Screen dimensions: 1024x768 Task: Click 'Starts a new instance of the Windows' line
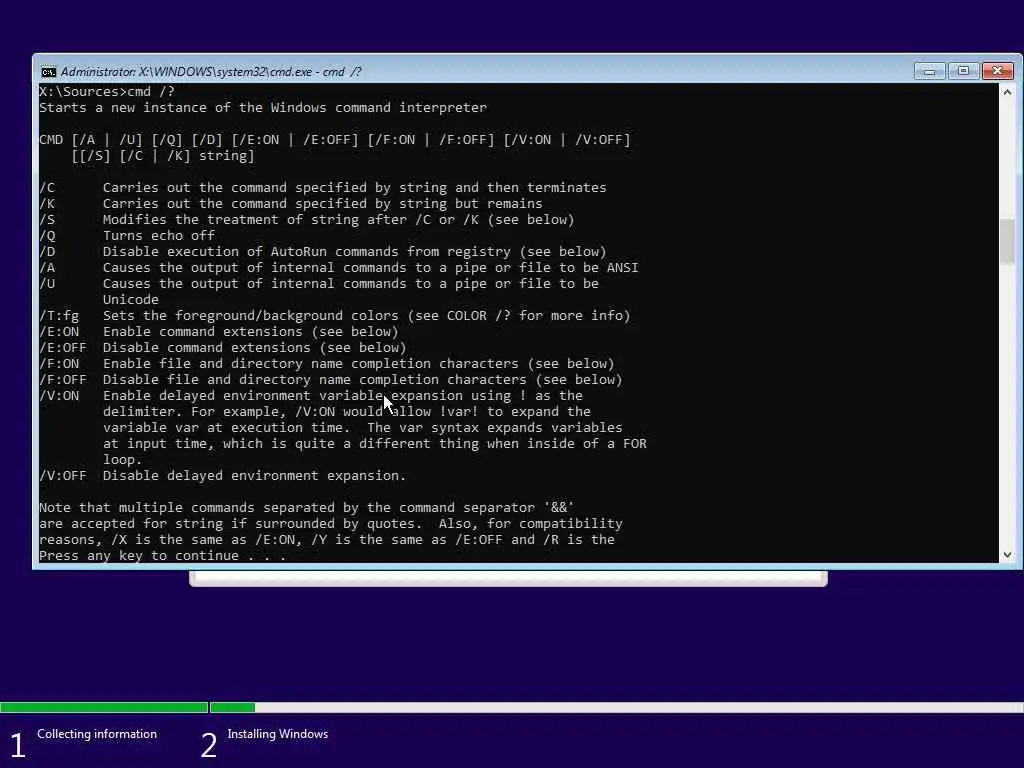click(263, 108)
